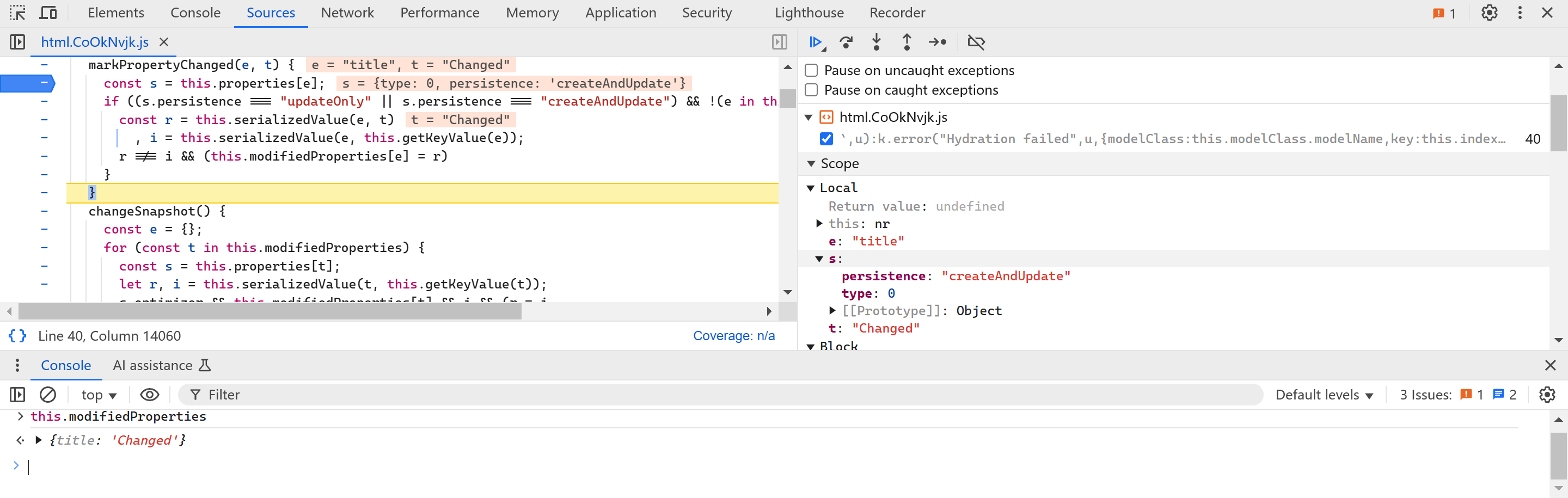Close the console drawer
This screenshot has width=1568, height=498.
[1549, 365]
